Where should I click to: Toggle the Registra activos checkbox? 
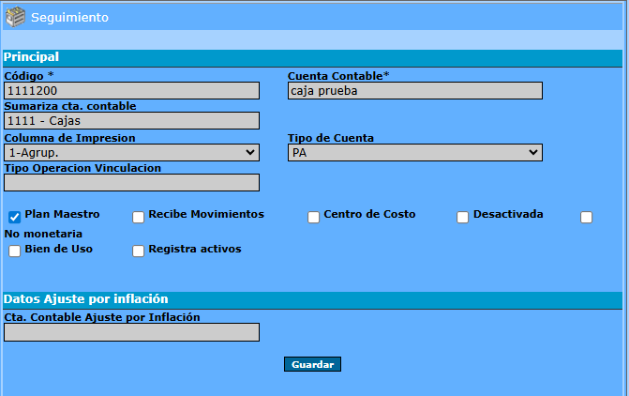tap(138, 251)
